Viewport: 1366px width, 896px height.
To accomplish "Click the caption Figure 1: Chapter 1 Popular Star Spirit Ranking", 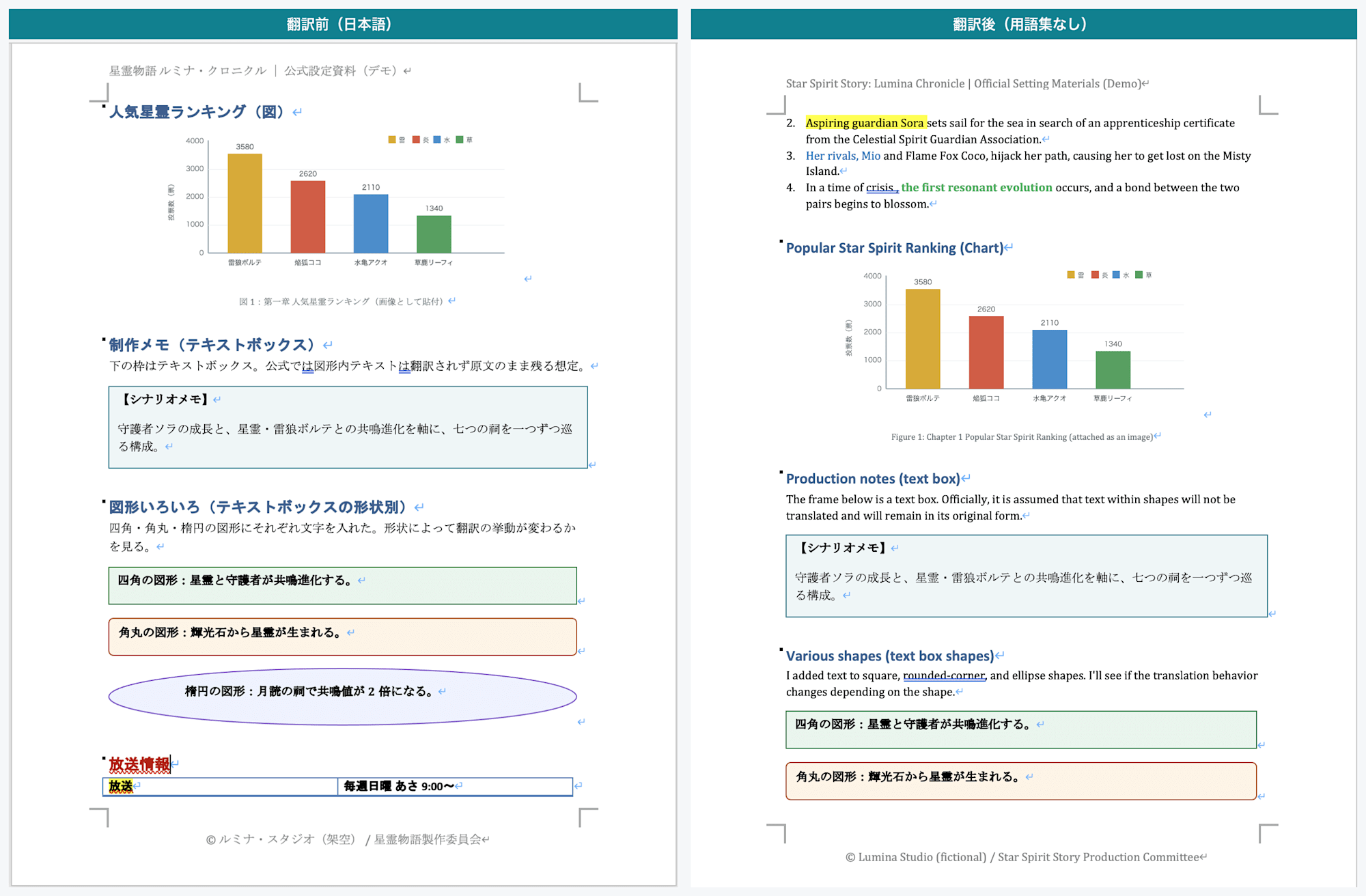I will [x=1022, y=437].
